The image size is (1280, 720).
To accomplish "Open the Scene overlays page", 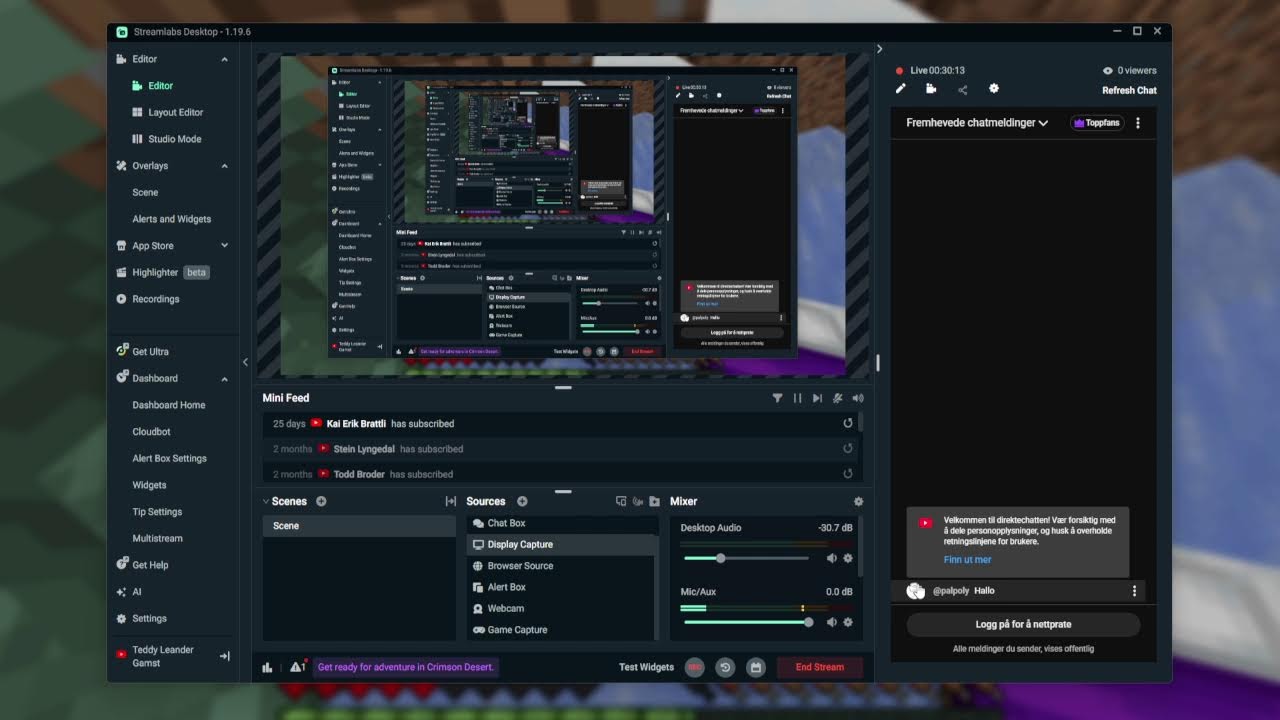I will (145, 192).
